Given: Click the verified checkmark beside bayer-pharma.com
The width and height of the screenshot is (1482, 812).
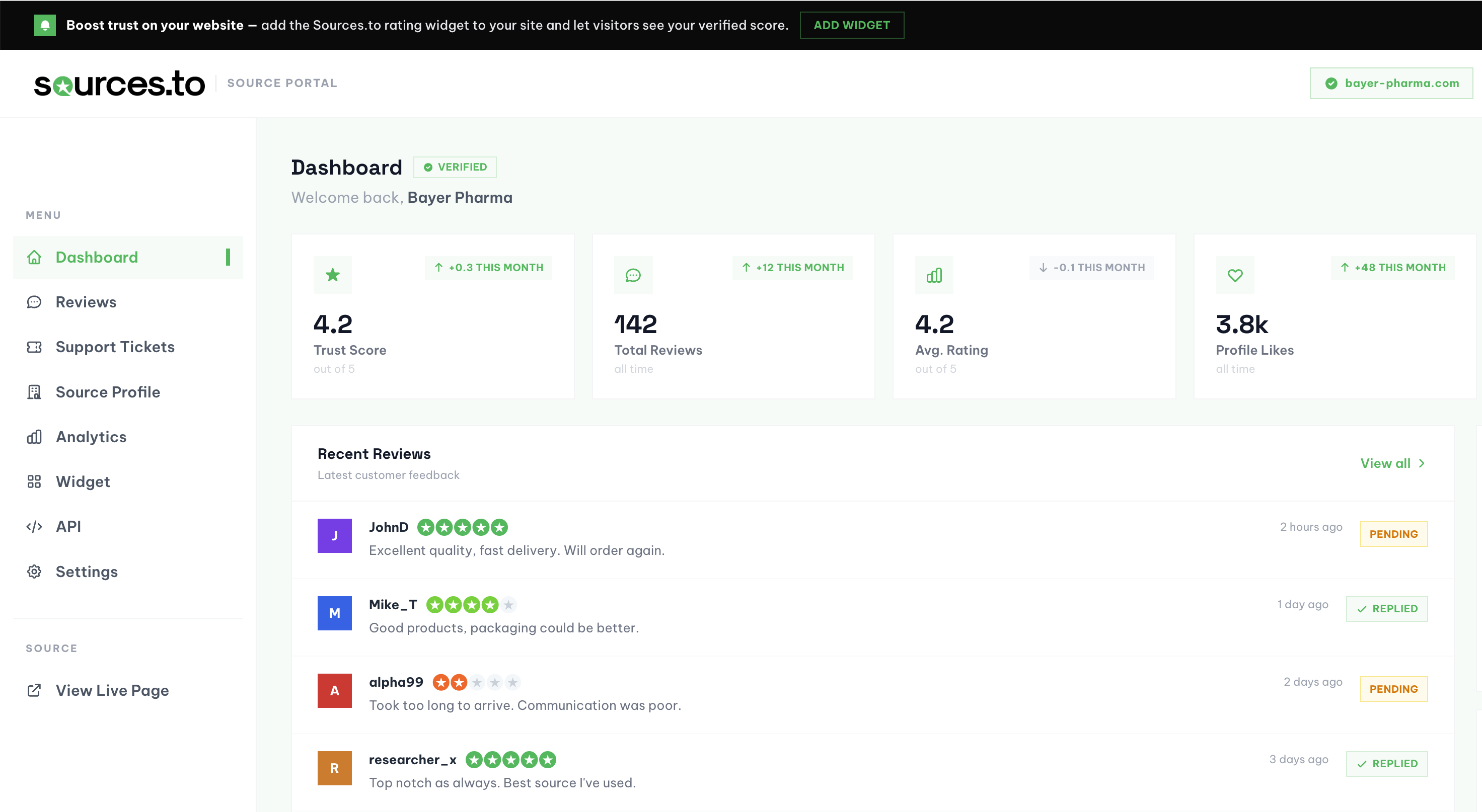Looking at the screenshot, I should click(1330, 84).
